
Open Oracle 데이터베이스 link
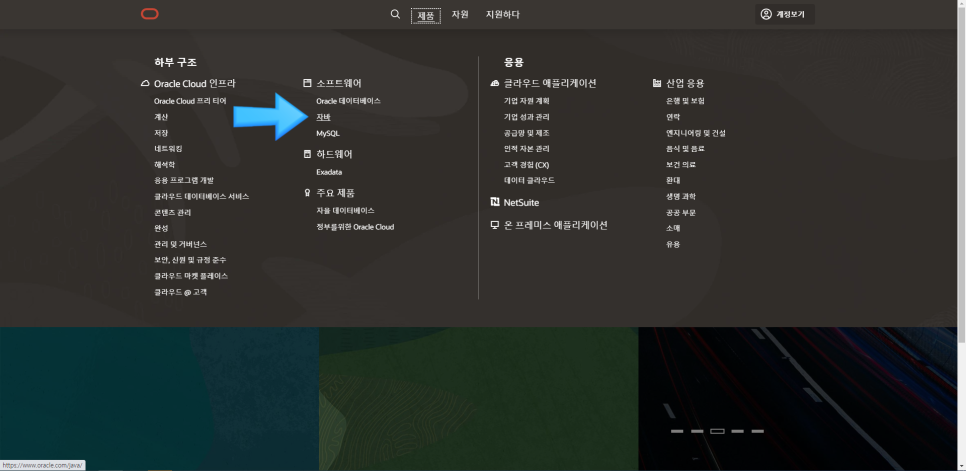pyautogui.click(x=349, y=101)
